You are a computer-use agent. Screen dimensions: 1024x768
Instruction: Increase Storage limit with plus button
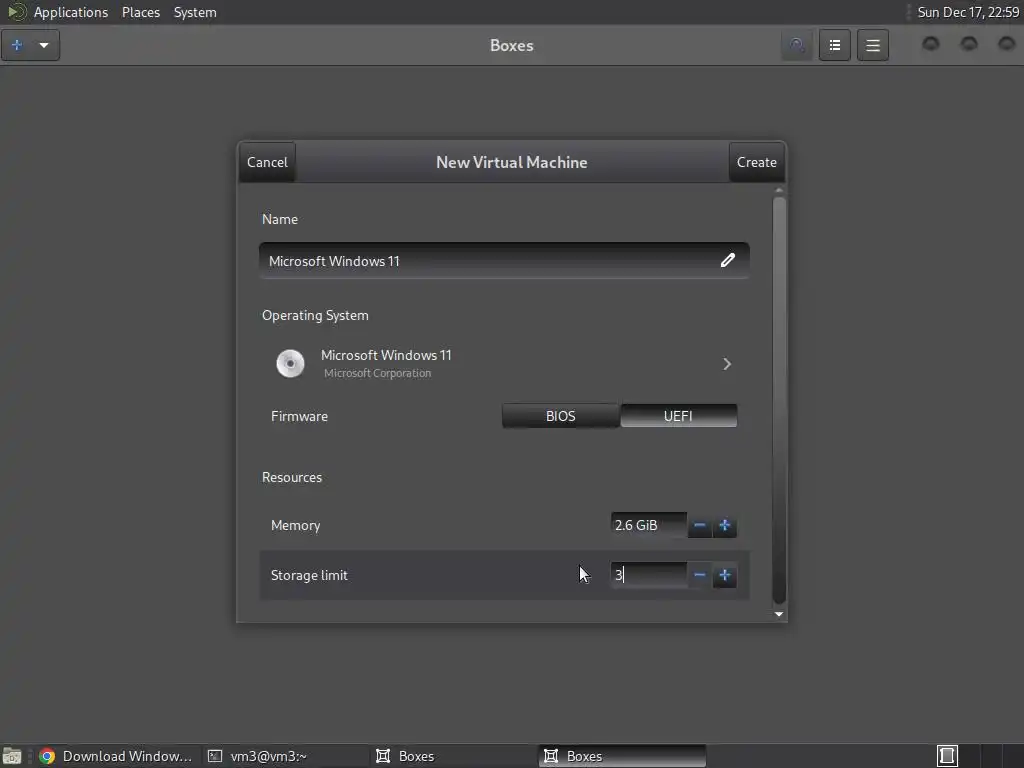pos(724,575)
